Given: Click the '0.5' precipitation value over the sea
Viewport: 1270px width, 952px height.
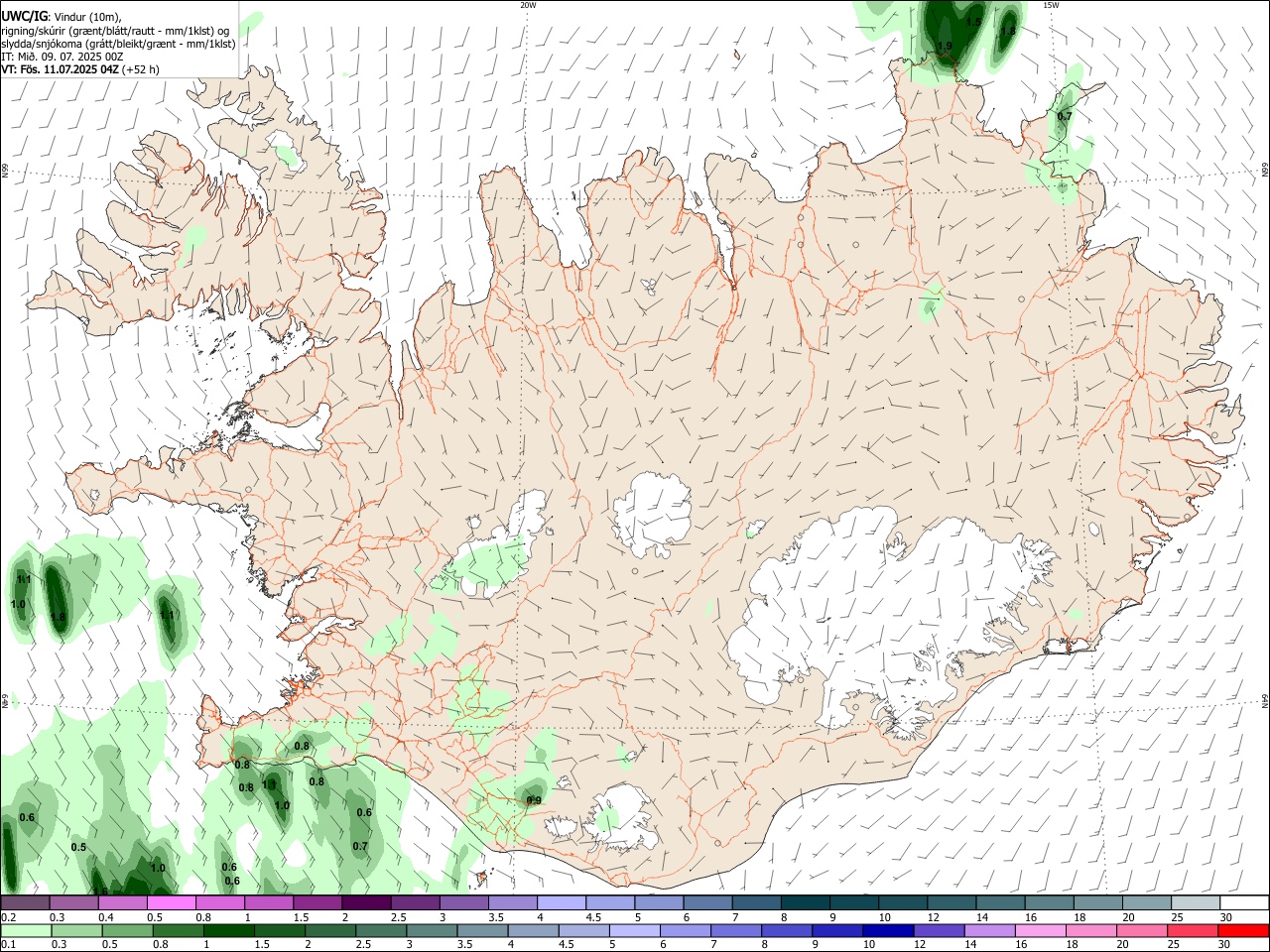Looking at the screenshot, I should (79, 847).
